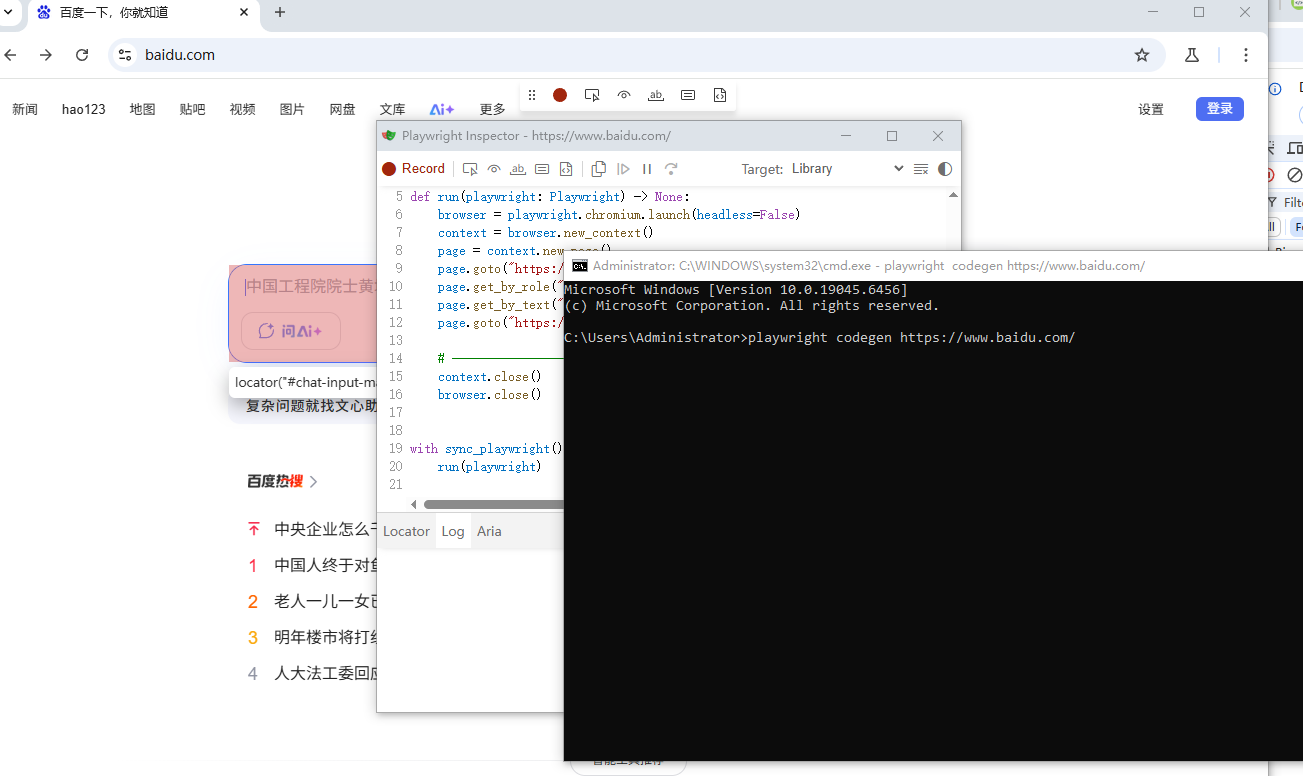The height and width of the screenshot is (776, 1303).
Task: Open the 地图 link on Baidu
Action: [142, 109]
